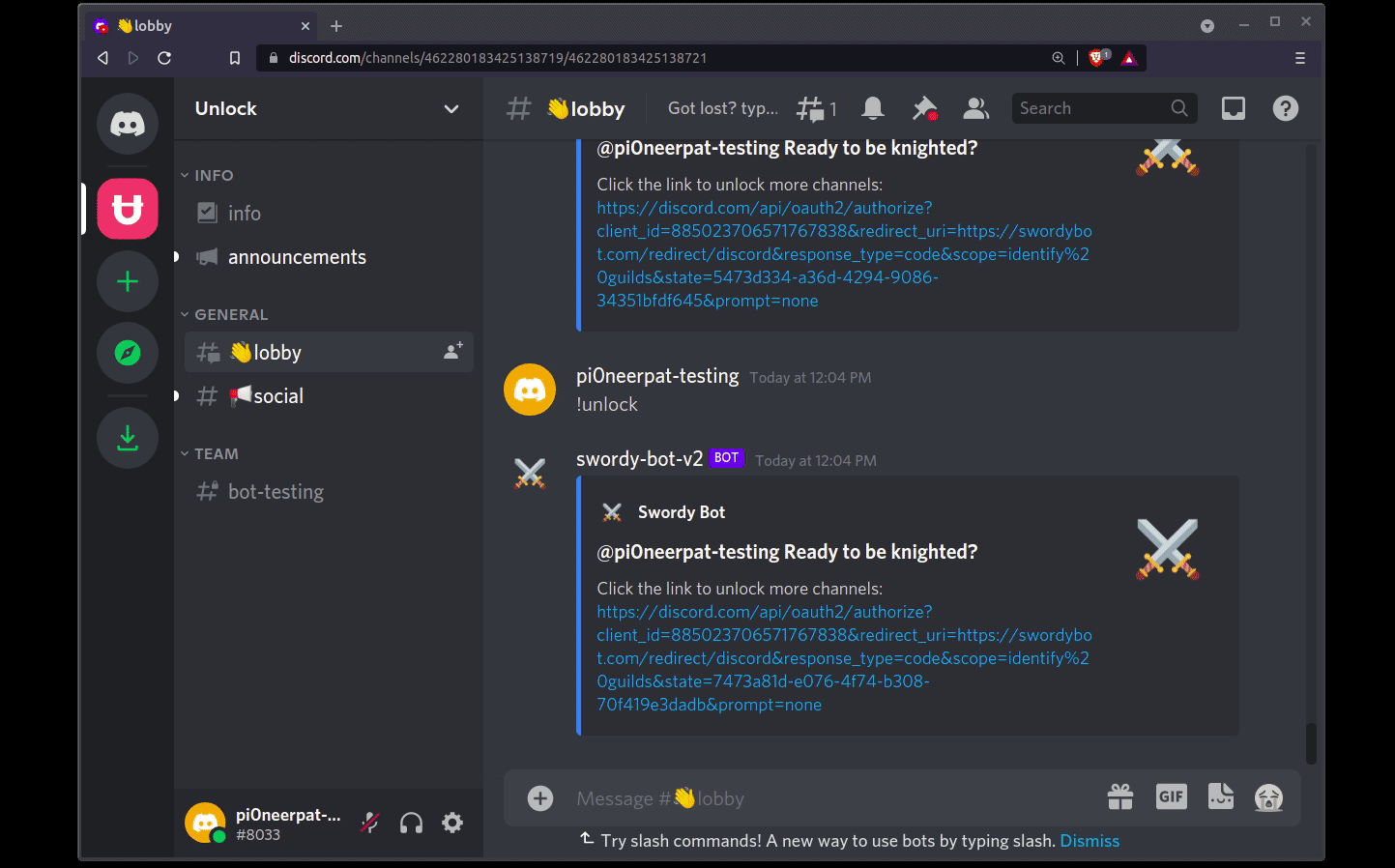
Task: Toggle the member list
Action: (976, 108)
